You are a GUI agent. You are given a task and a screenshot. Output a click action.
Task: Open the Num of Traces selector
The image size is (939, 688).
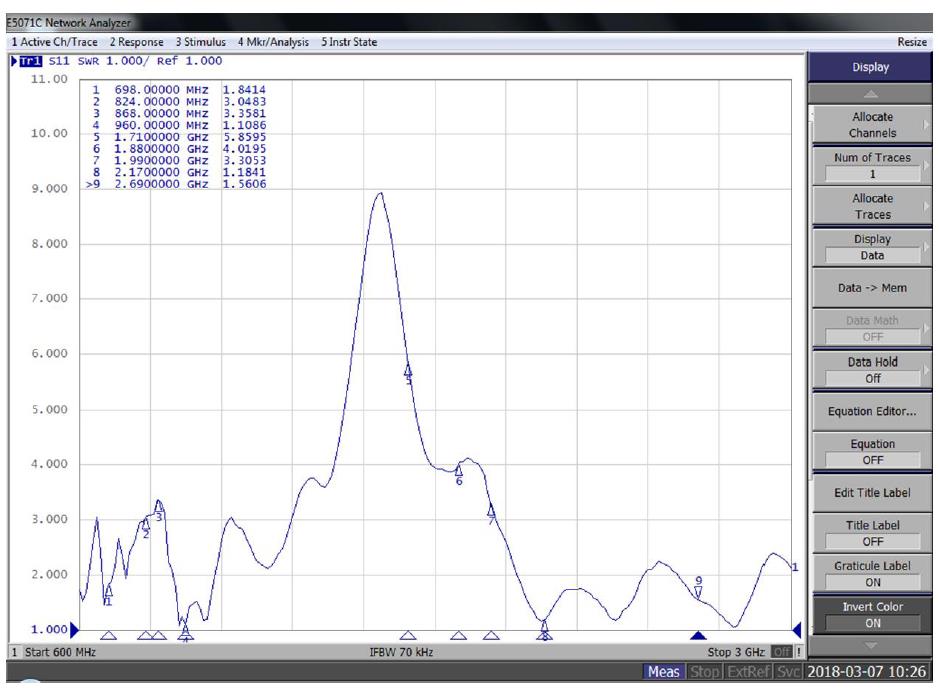click(868, 164)
